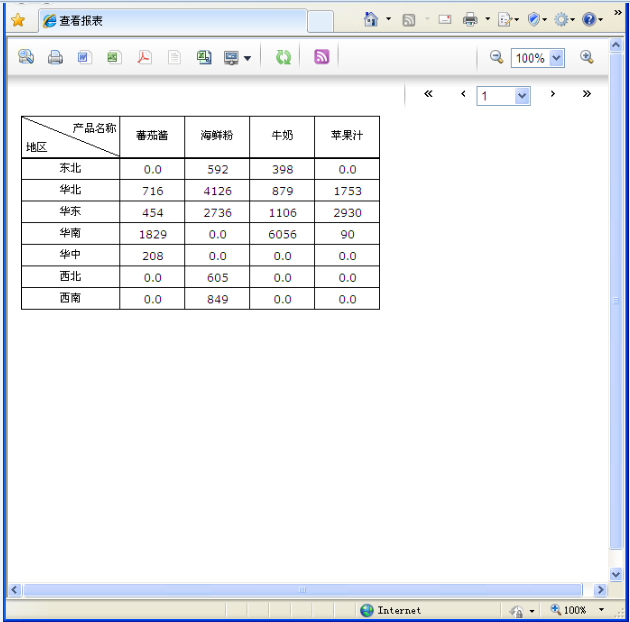
Task: Select the 西北 row label
Action: [70, 277]
